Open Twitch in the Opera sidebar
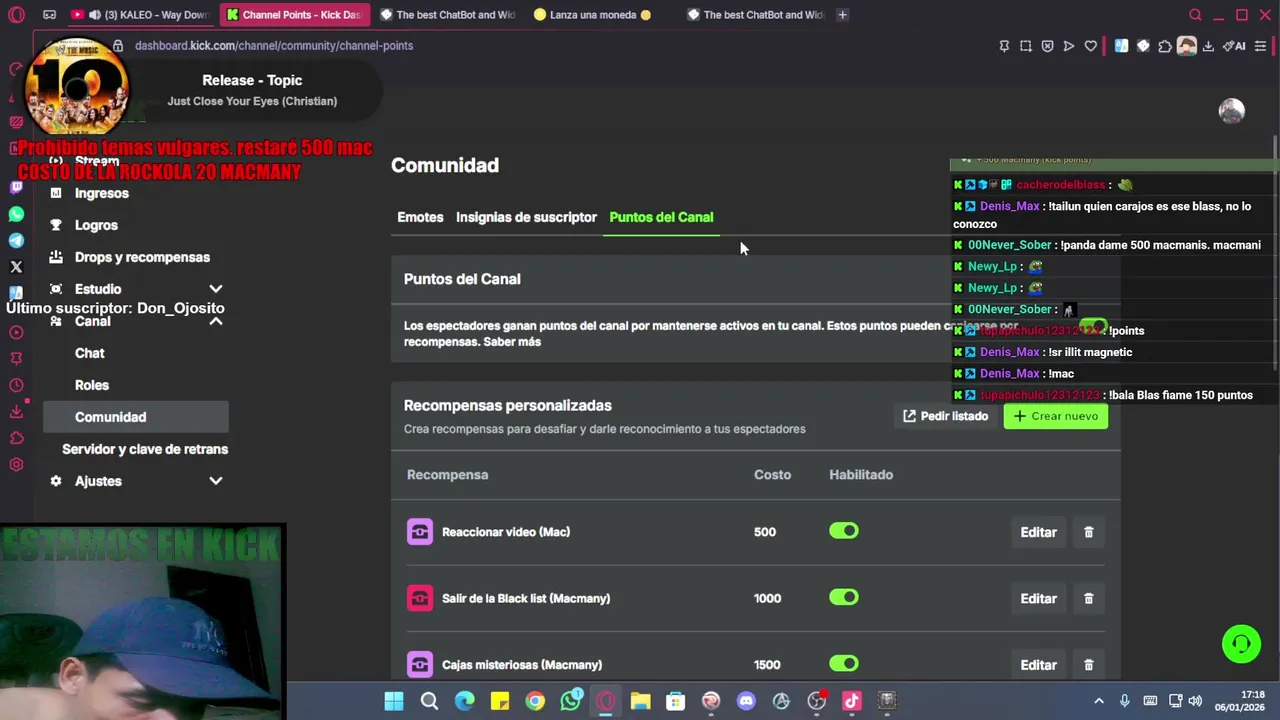This screenshot has height=720, width=1280. [x=16, y=187]
